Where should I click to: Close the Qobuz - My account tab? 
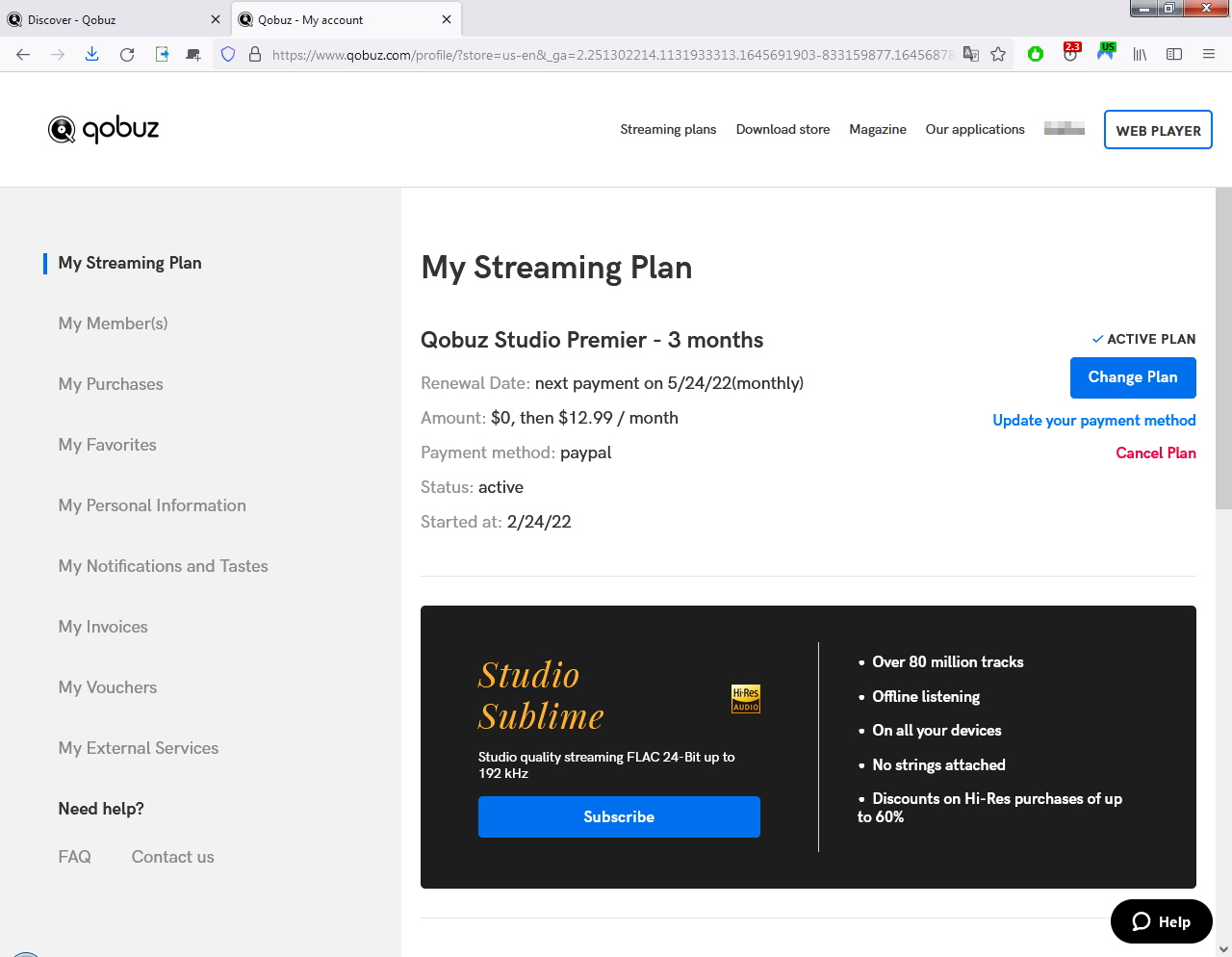click(x=447, y=19)
